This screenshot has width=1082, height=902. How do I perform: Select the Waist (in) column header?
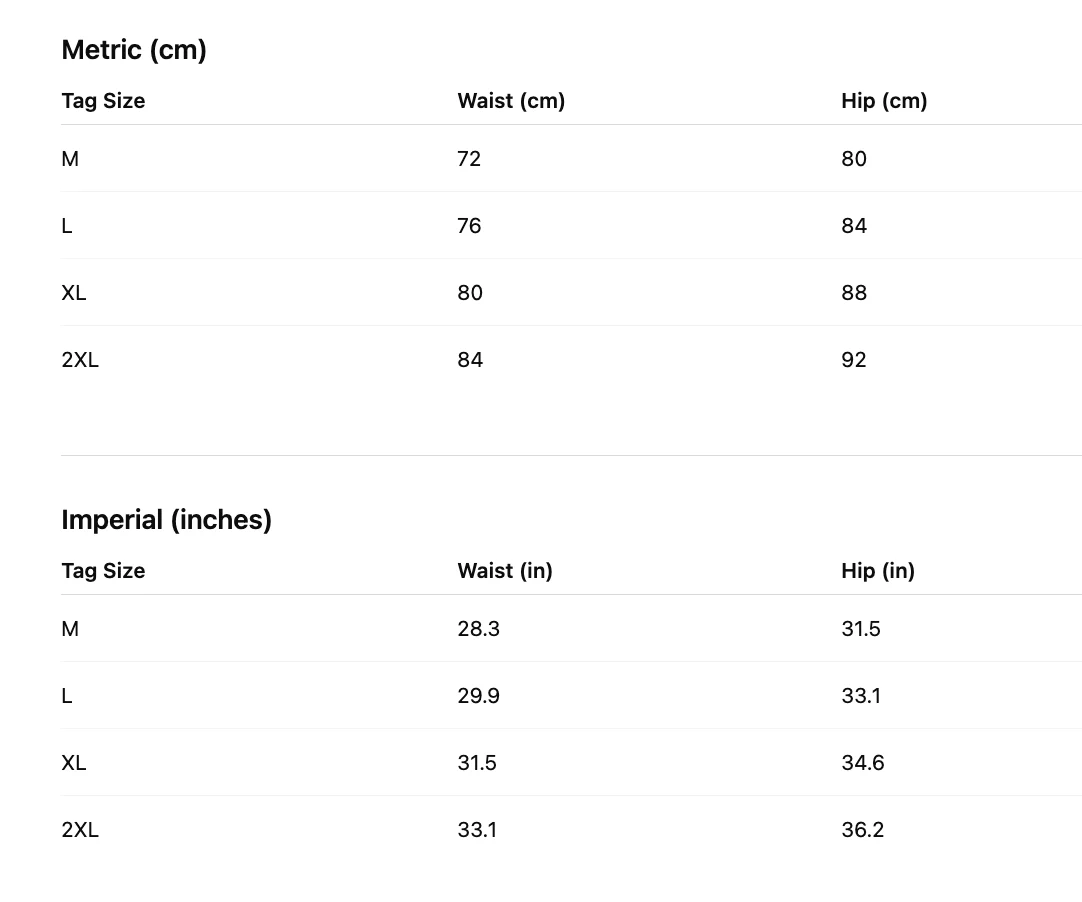pos(505,571)
